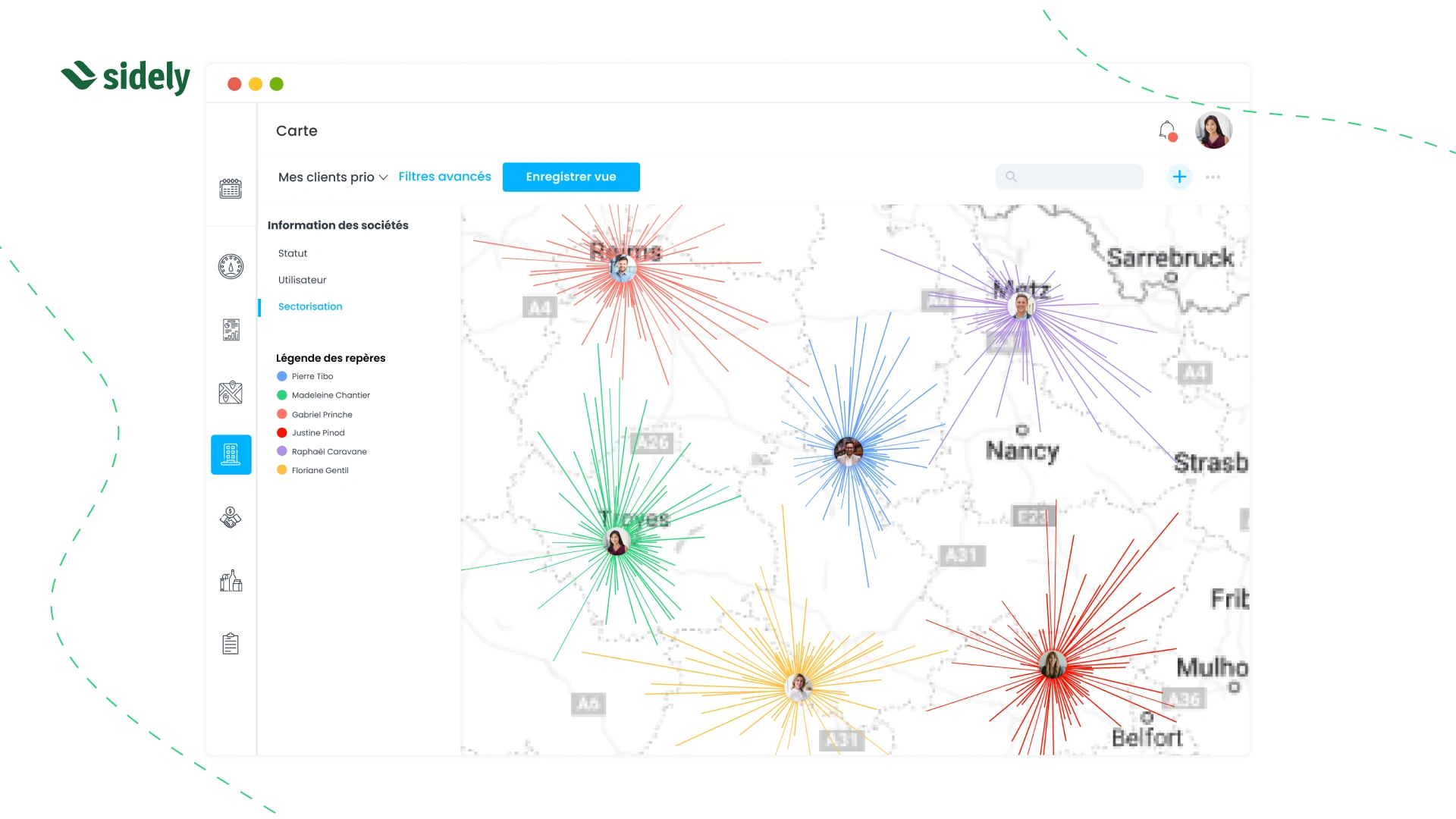Open the map pin sidebar icon
Viewport: 1456px width, 819px height.
(231, 392)
